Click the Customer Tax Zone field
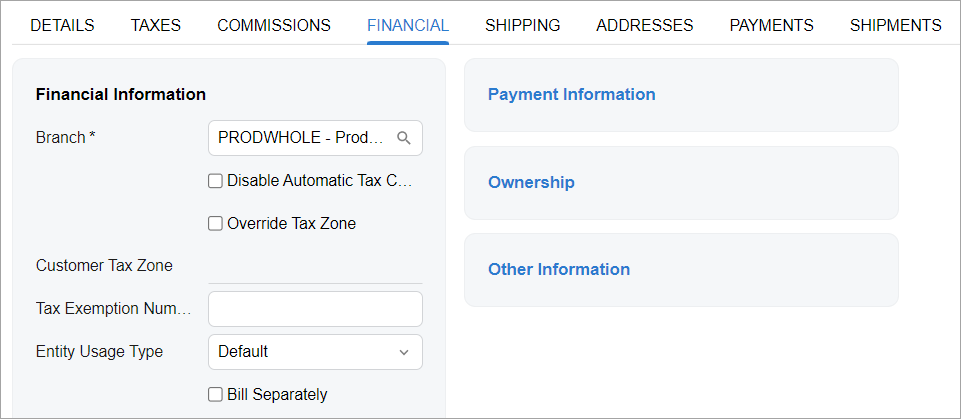 (x=315, y=267)
